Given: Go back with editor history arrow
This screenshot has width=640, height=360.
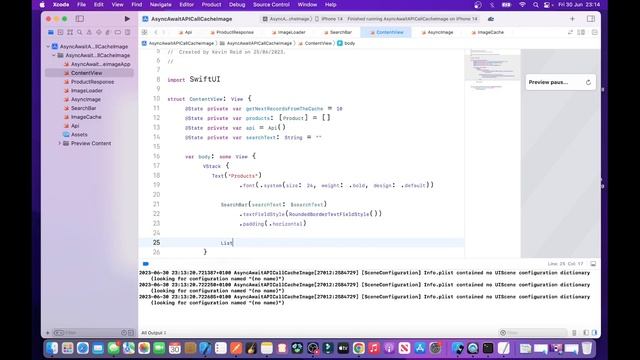Looking at the screenshot, I should click(156, 32).
